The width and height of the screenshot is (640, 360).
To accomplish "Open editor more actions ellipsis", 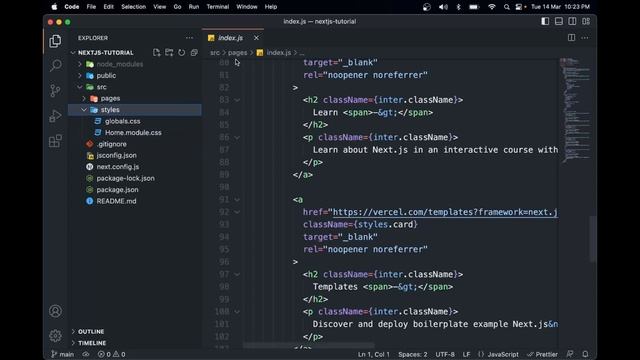I will pos(585,38).
